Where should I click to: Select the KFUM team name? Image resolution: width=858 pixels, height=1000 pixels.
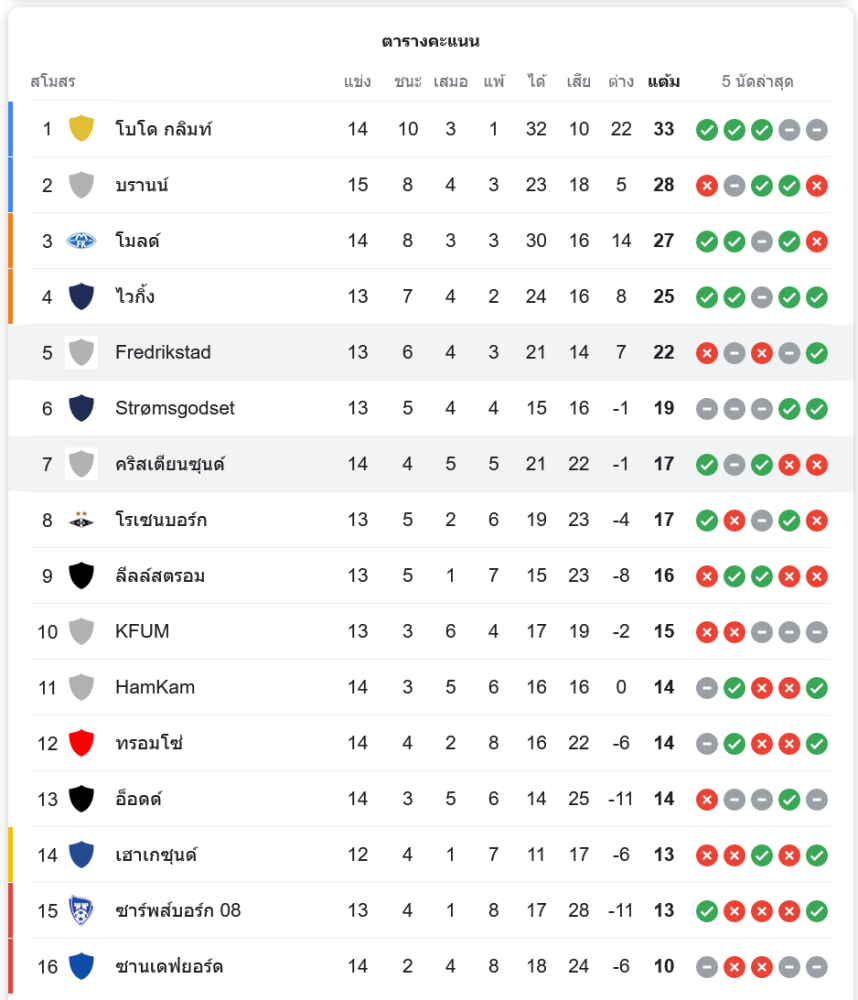point(142,631)
